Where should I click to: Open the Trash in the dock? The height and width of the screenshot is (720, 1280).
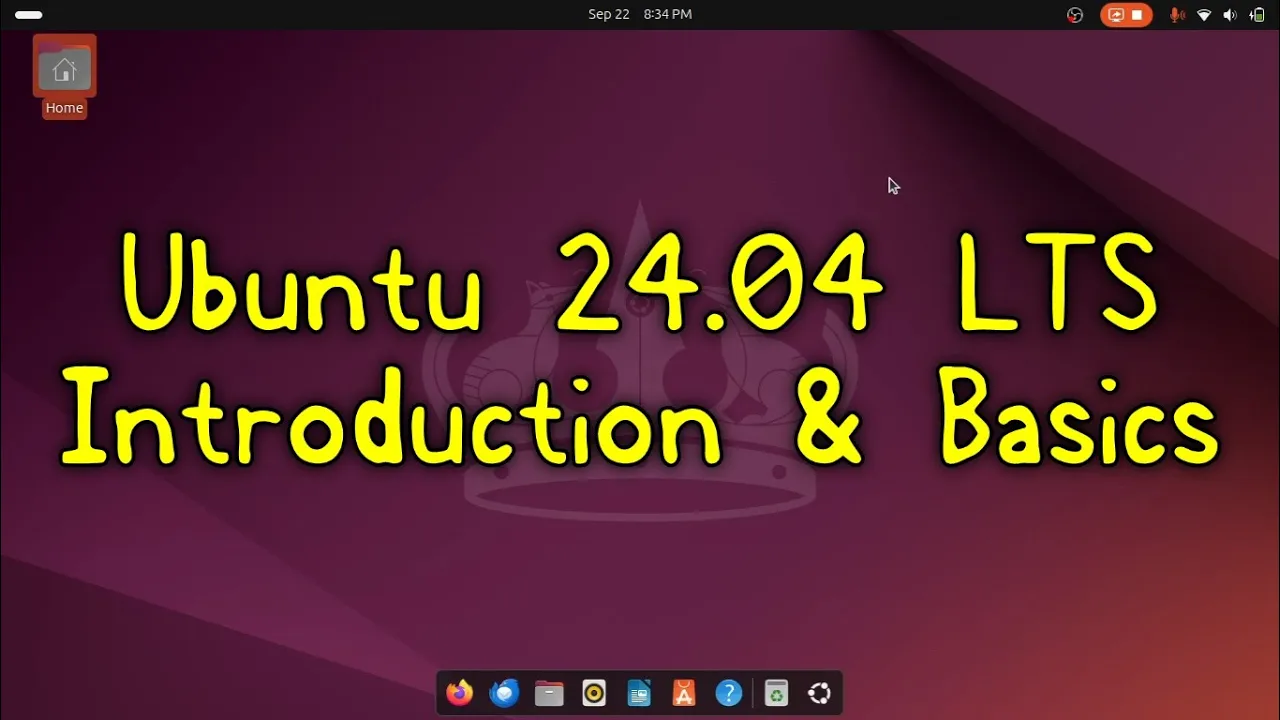(x=776, y=693)
